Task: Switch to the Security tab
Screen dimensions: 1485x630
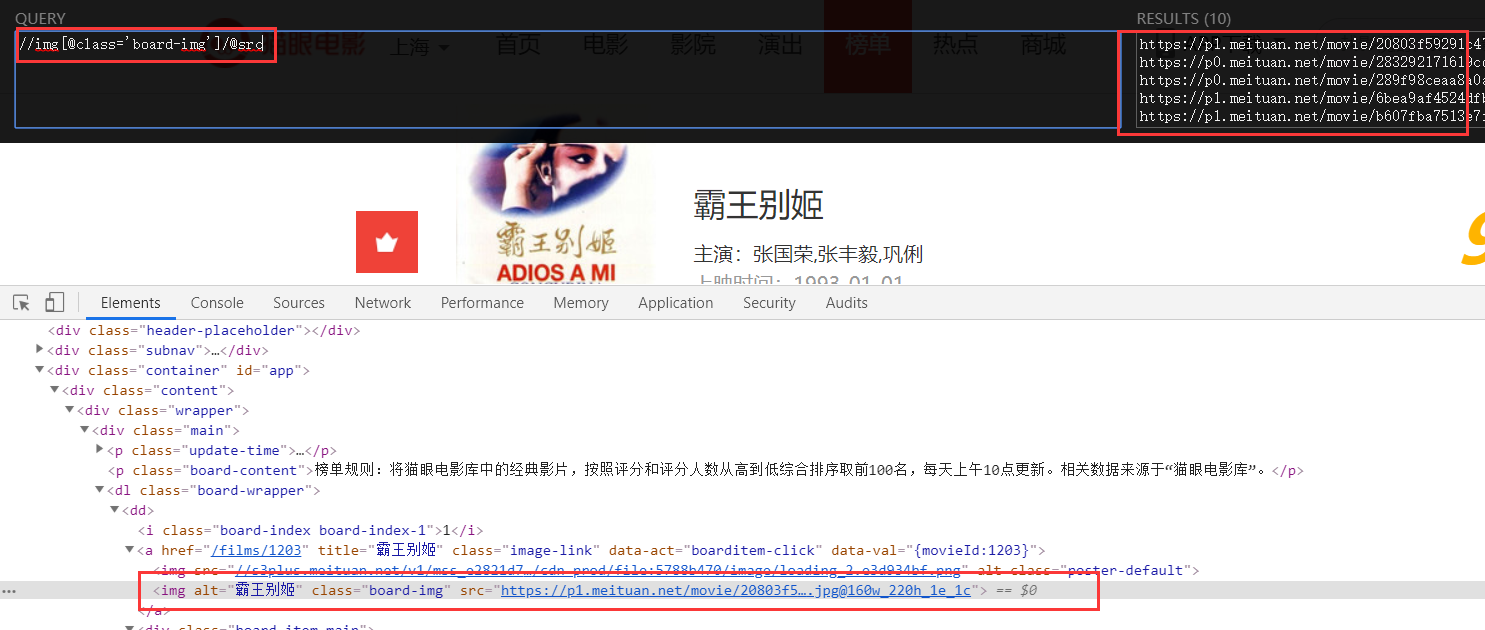Action: pos(769,303)
